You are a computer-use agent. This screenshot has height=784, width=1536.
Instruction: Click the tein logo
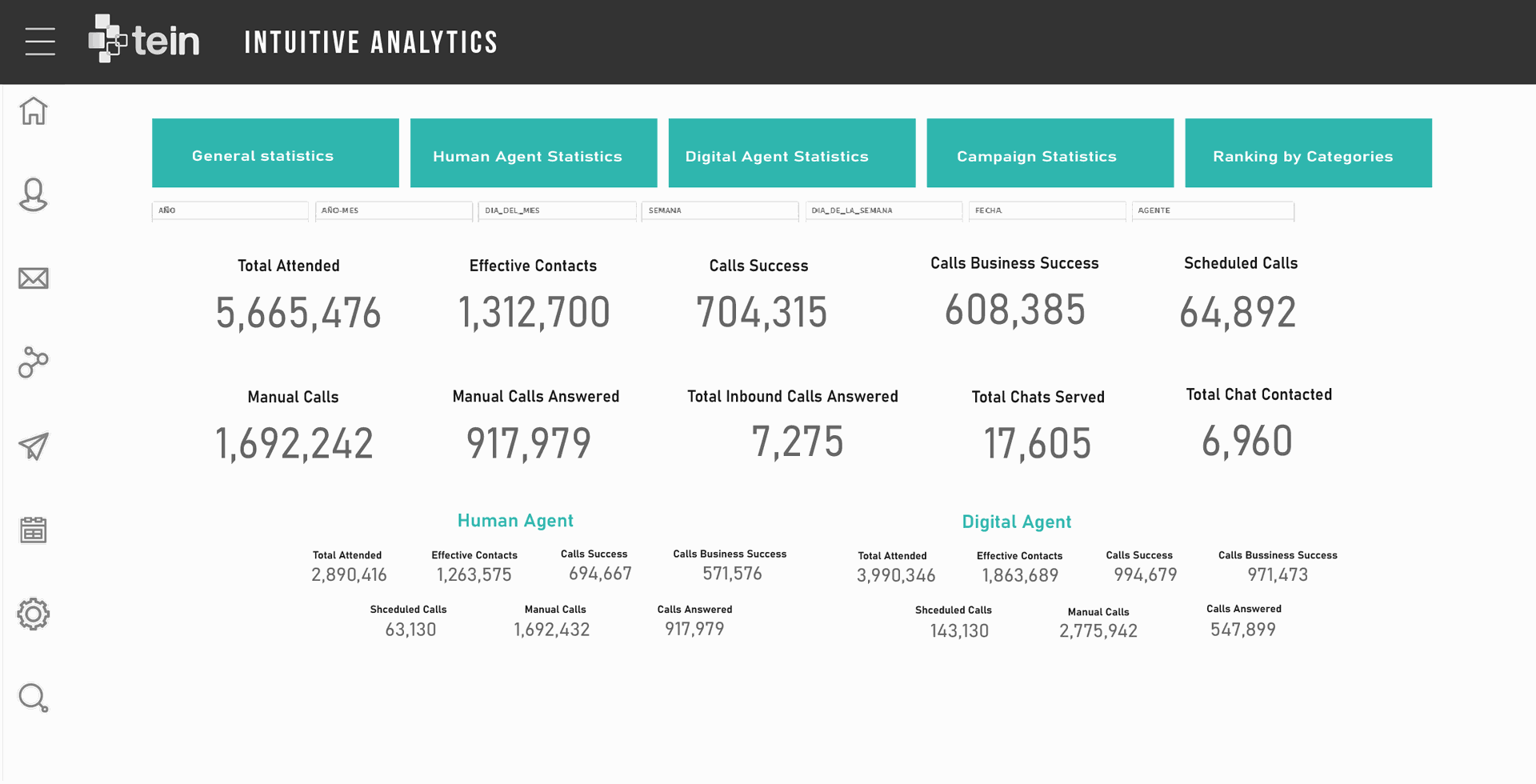[144, 39]
